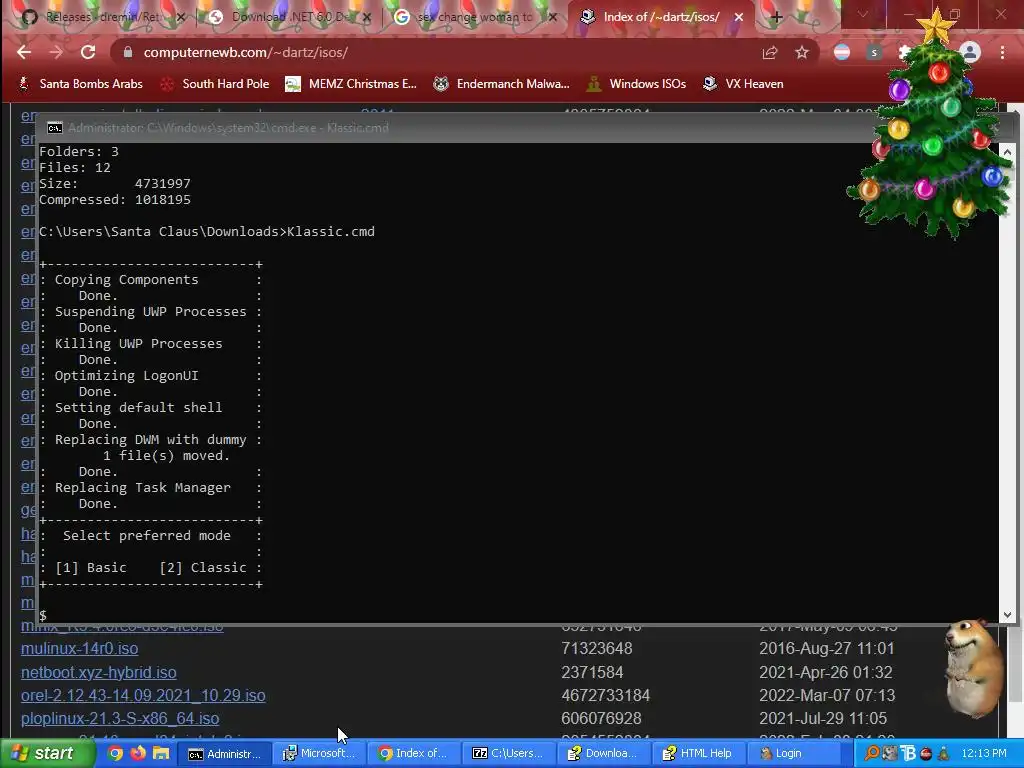Click the 12:13 PM taskbar clock
Image resolution: width=1024 pixels, height=768 pixels.
(x=984, y=754)
